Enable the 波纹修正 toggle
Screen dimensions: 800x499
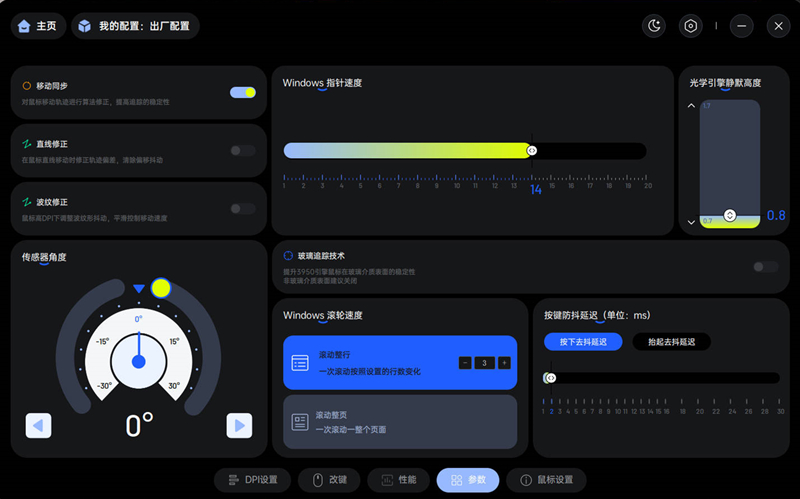(x=243, y=208)
